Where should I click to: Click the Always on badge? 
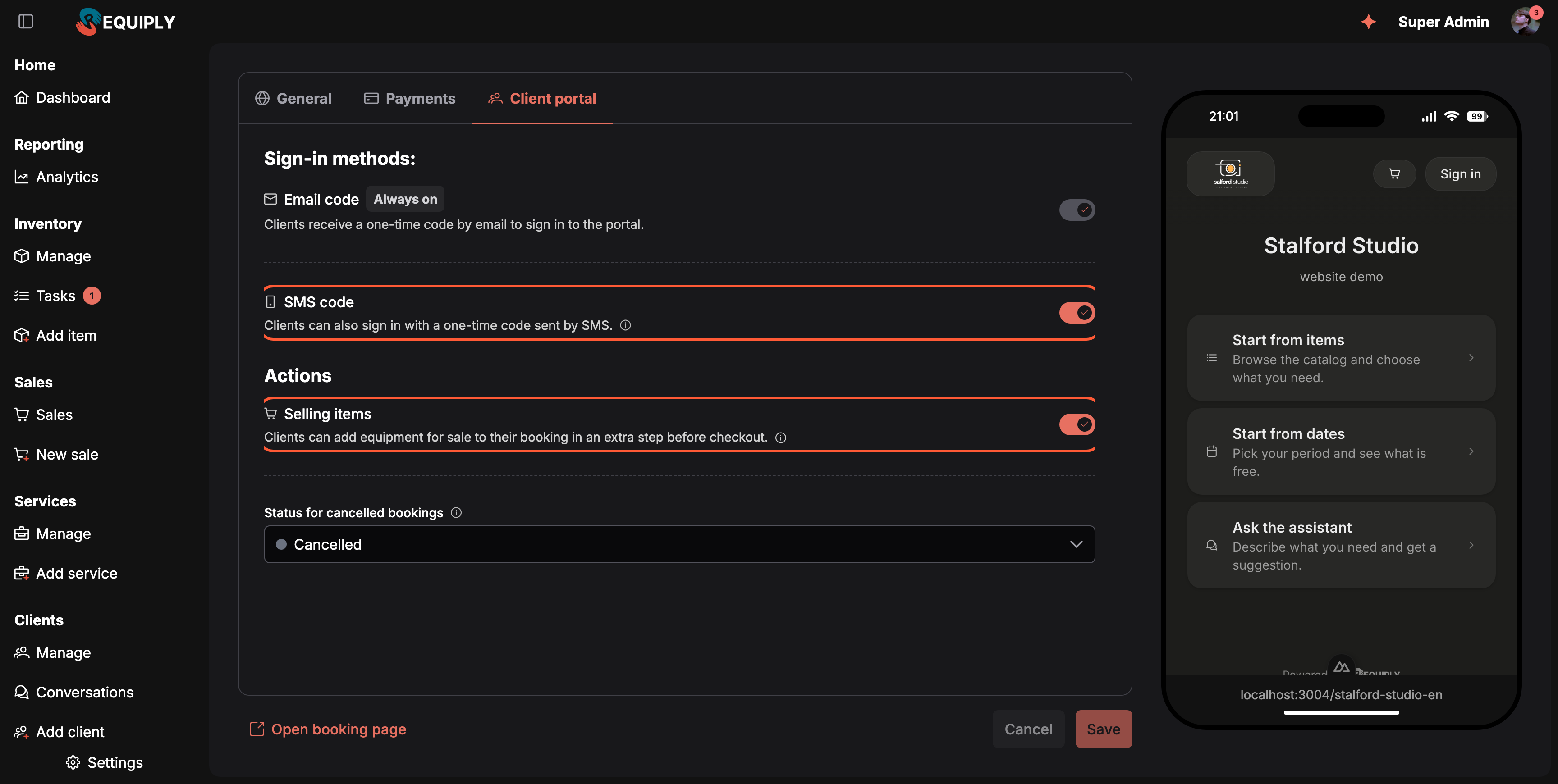[x=405, y=199]
